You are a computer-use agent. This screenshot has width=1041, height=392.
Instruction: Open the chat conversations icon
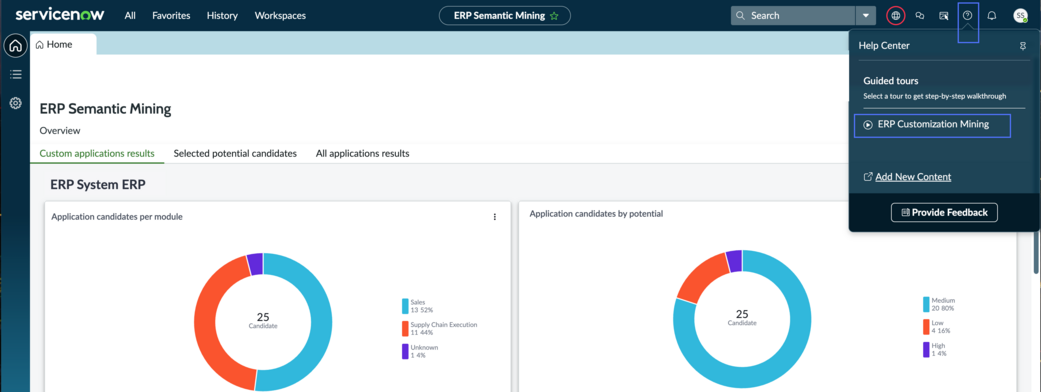(x=920, y=15)
